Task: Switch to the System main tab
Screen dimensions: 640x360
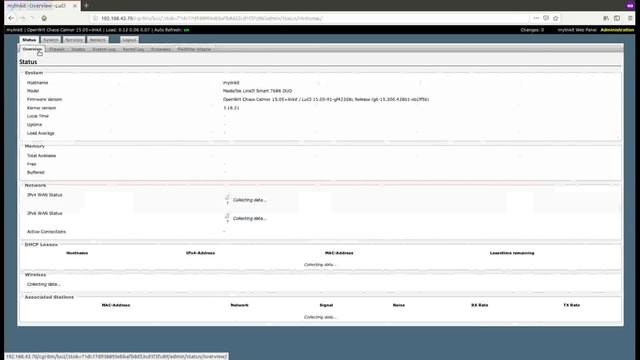Action: [51, 40]
